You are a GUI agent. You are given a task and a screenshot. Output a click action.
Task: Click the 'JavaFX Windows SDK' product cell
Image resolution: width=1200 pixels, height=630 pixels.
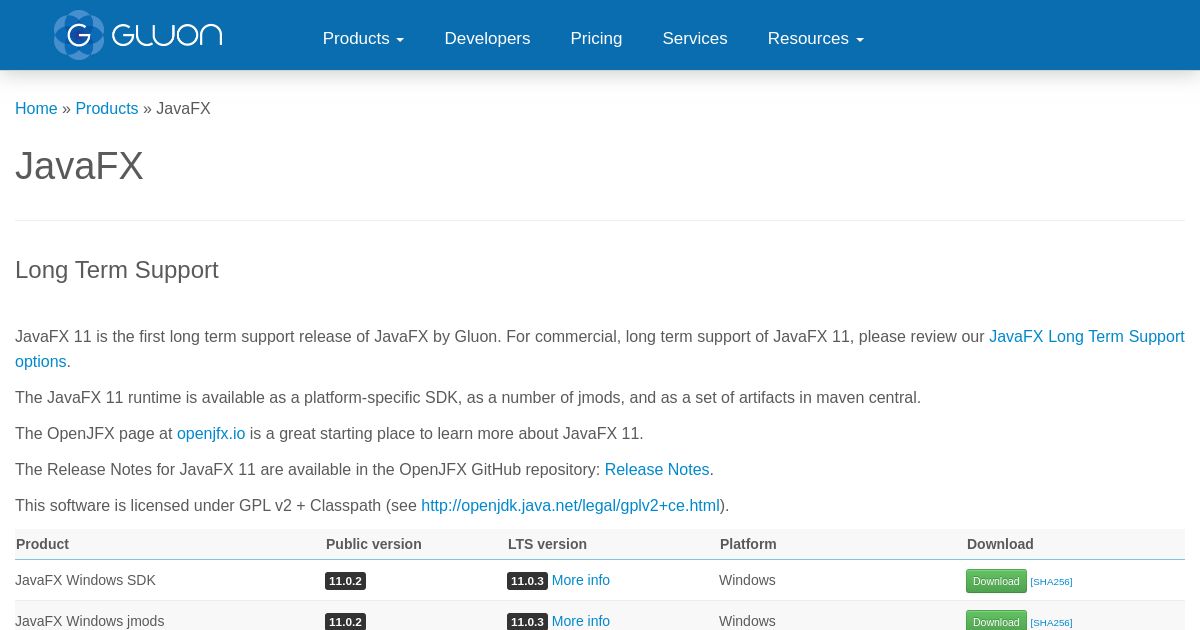[86, 580]
